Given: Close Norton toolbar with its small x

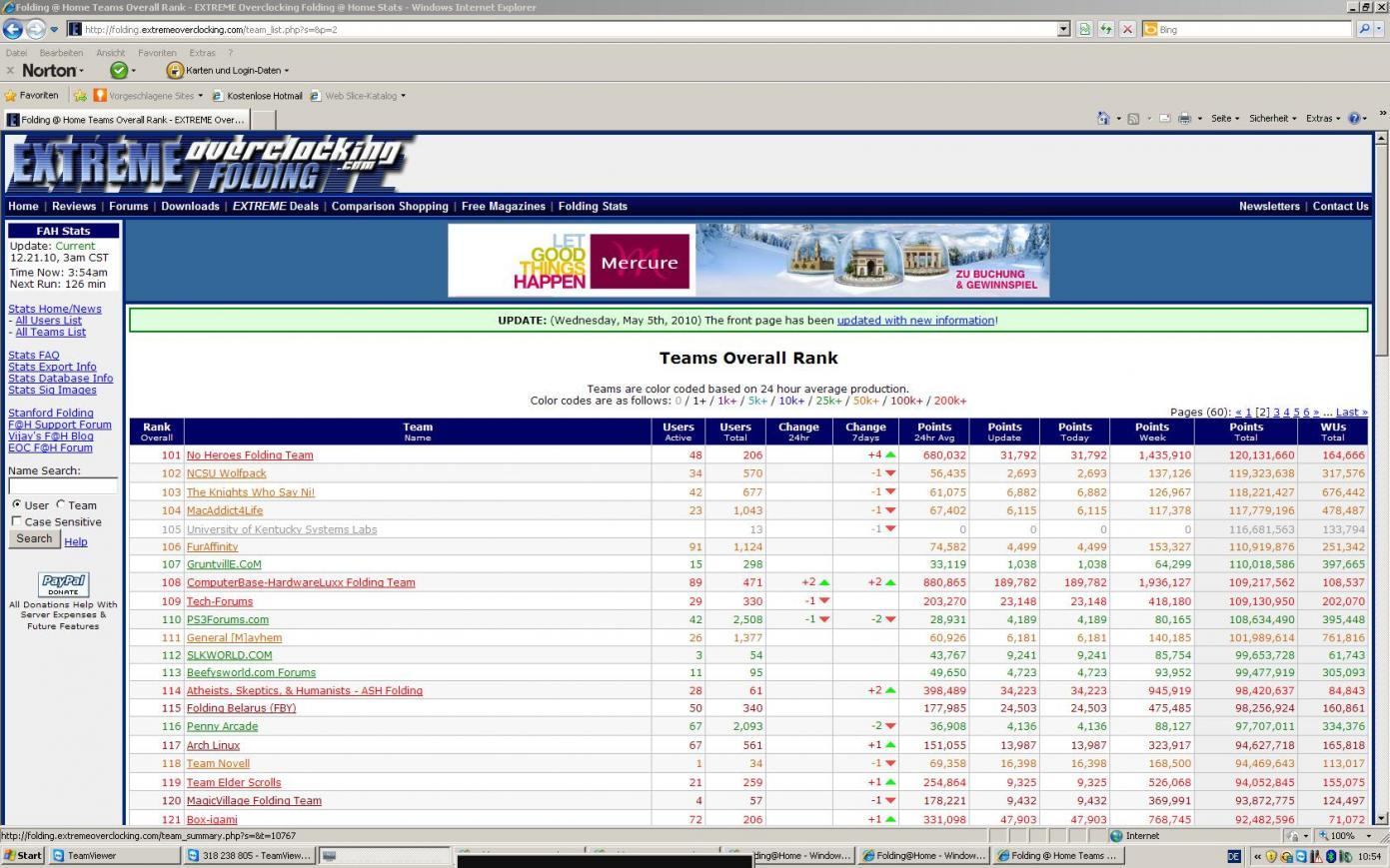Looking at the screenshot, I should tap(10, 70).
